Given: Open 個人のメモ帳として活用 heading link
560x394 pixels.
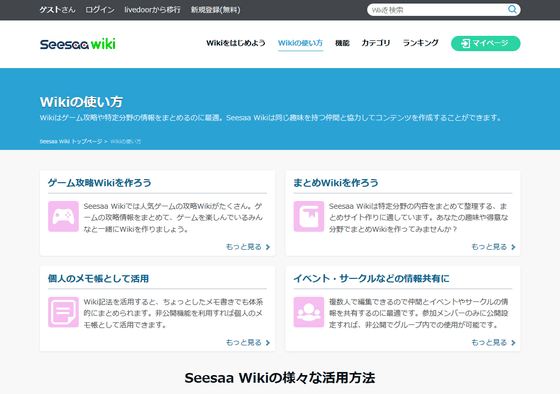Looking at the screenshot, I should tap(98, 278).
